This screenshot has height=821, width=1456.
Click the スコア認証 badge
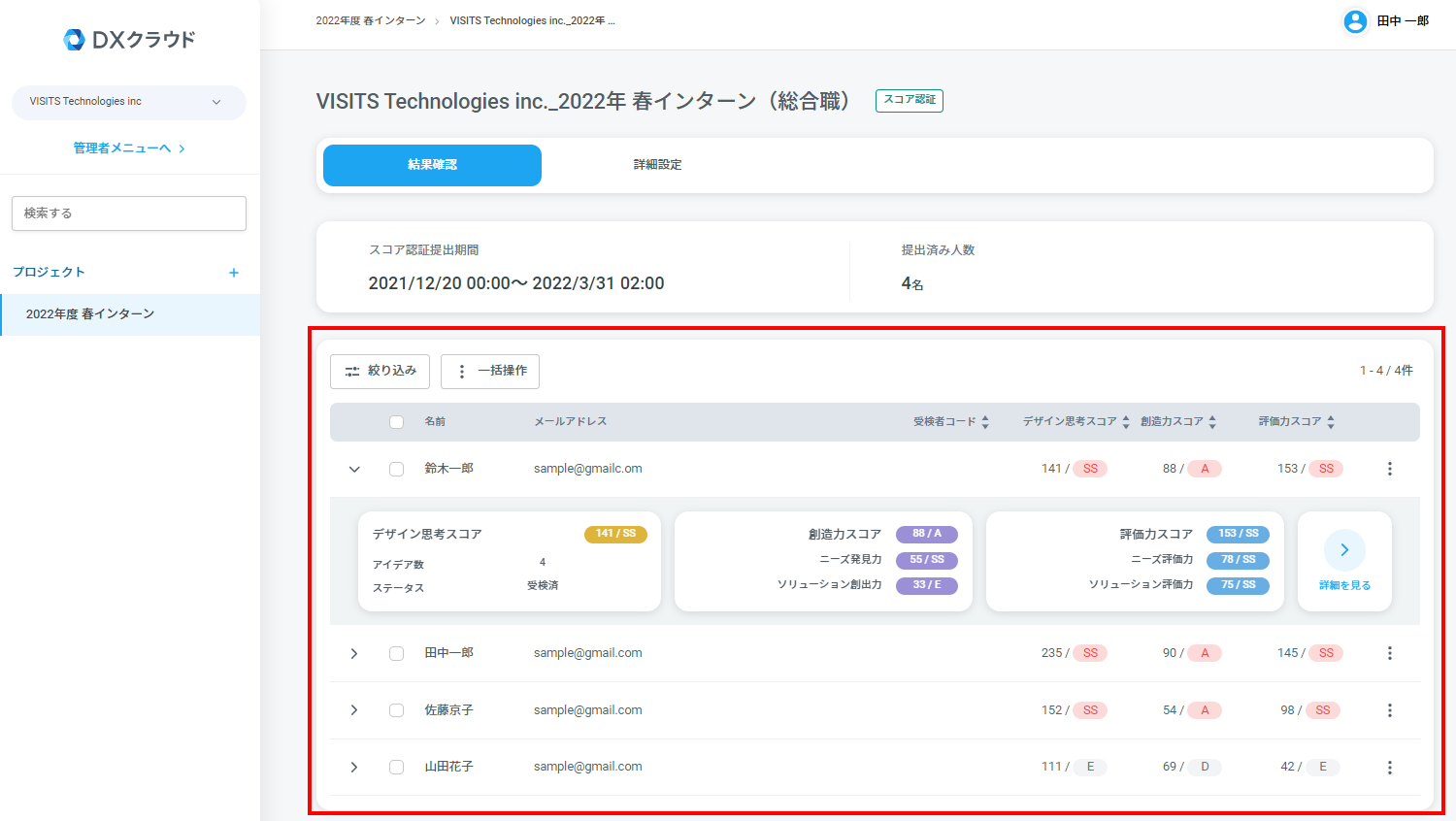(x=910, y=100)
